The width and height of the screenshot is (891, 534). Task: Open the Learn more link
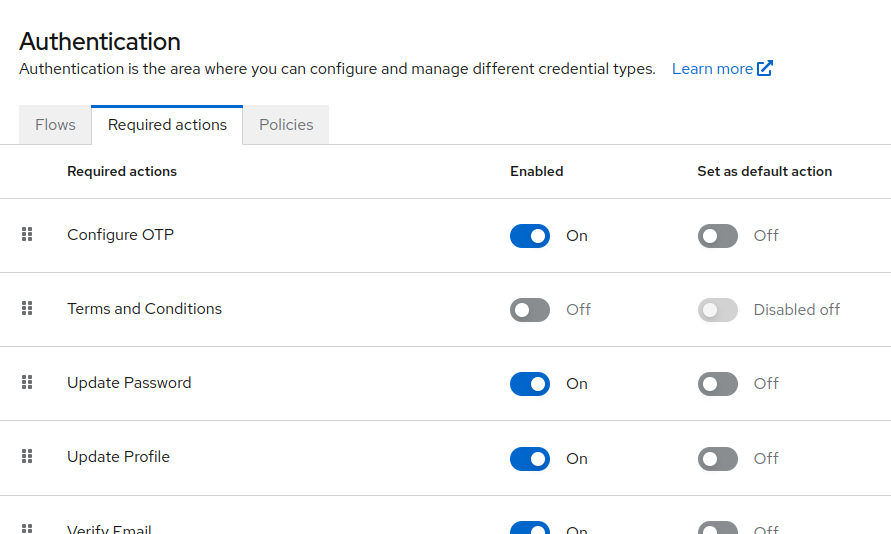pyautogui.click(x=712, y=69)
